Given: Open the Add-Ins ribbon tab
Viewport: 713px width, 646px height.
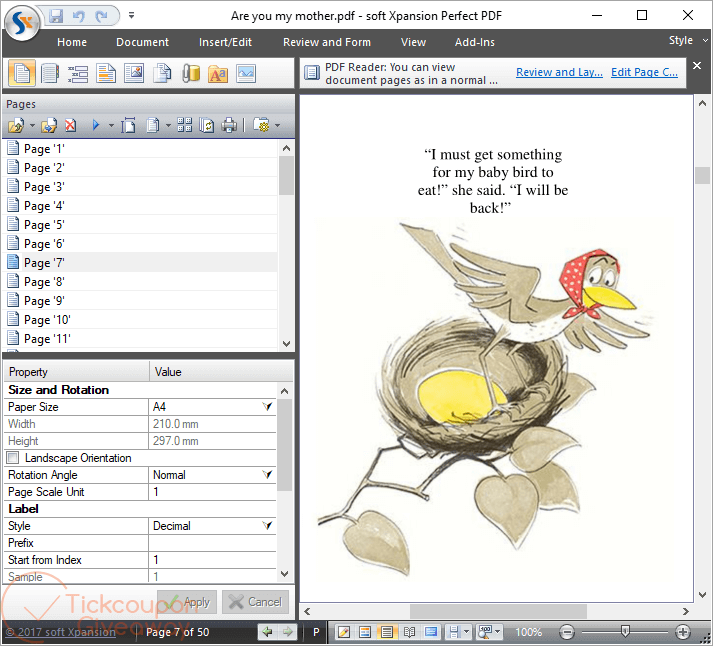Looking at the screenshot, I should [475, 42].
